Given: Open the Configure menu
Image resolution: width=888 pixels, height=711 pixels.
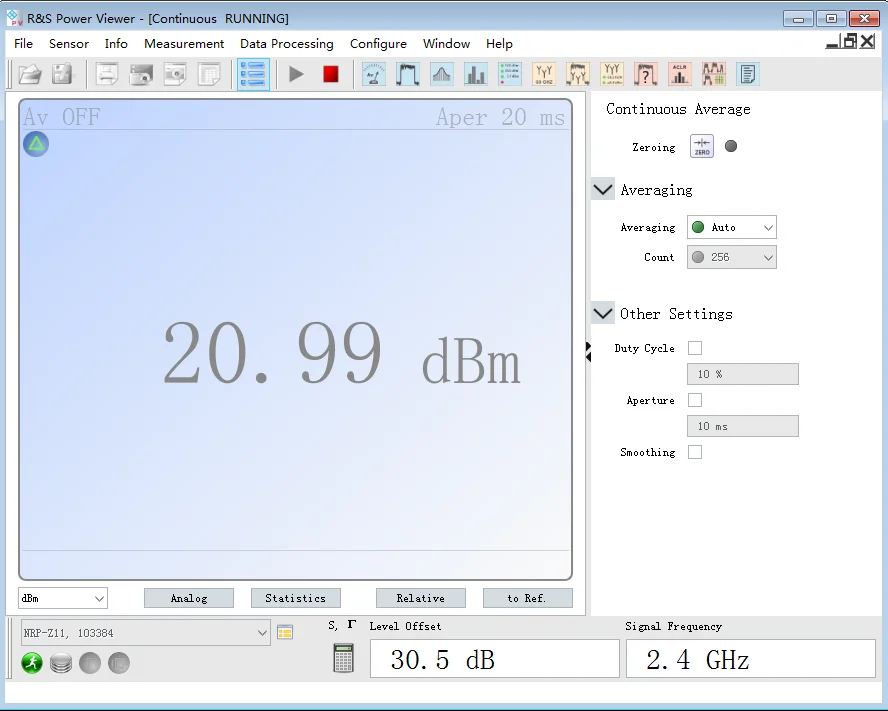Looking at the screenshot, I should (378, 44).
